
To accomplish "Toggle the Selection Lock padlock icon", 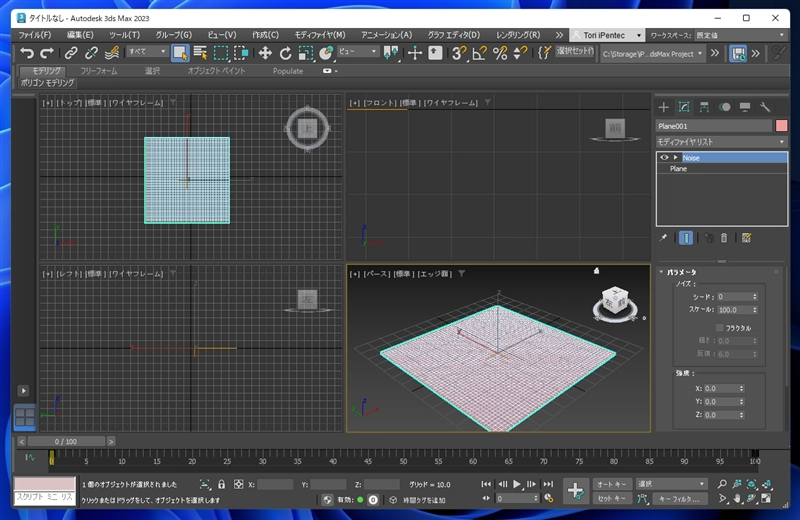I will click(x=221, y=484).
